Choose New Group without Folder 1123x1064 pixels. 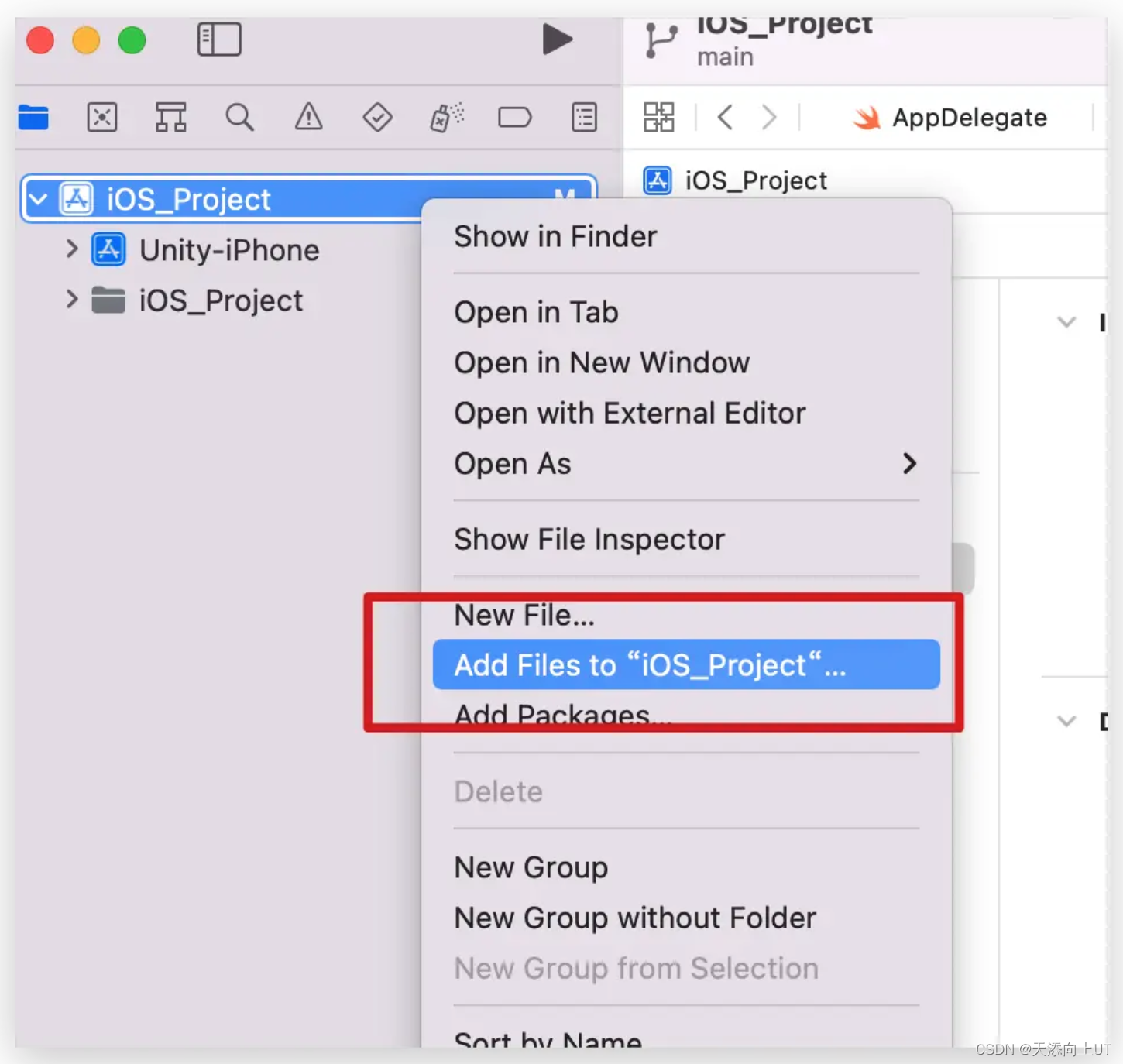(635, 918)
